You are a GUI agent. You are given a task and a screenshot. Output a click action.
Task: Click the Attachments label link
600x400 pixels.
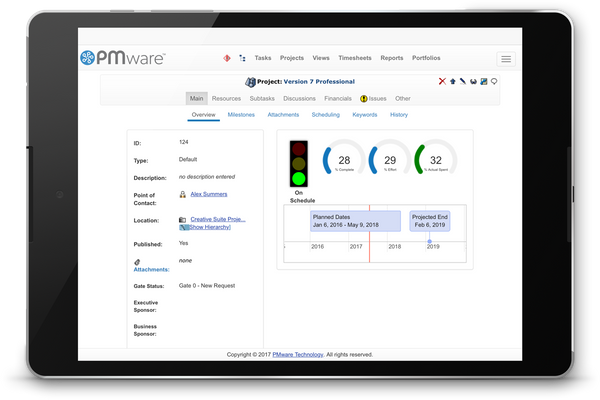click(x=151, y=269)
